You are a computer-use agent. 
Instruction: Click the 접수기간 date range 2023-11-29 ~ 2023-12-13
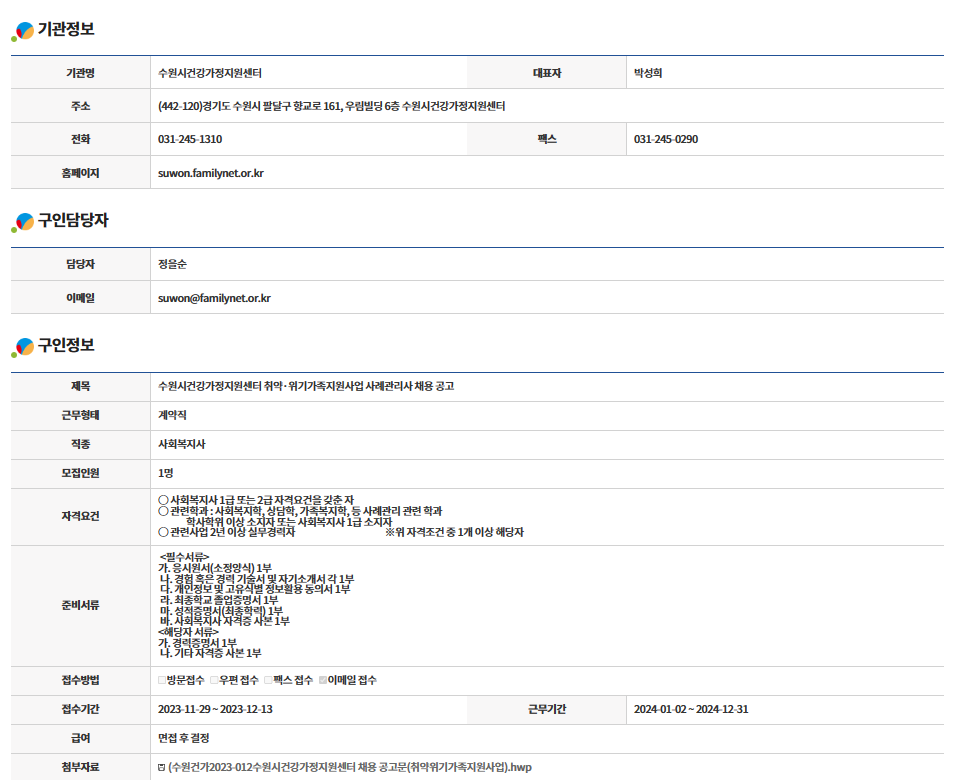[215, 710]
